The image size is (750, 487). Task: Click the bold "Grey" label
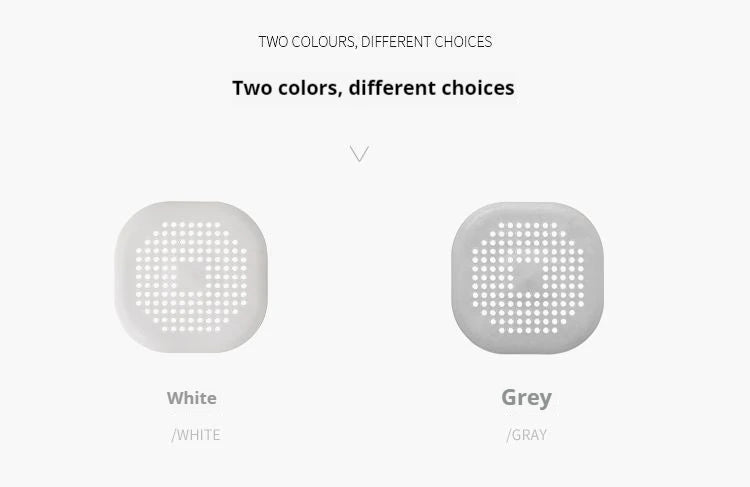click(x=526, y=397)
